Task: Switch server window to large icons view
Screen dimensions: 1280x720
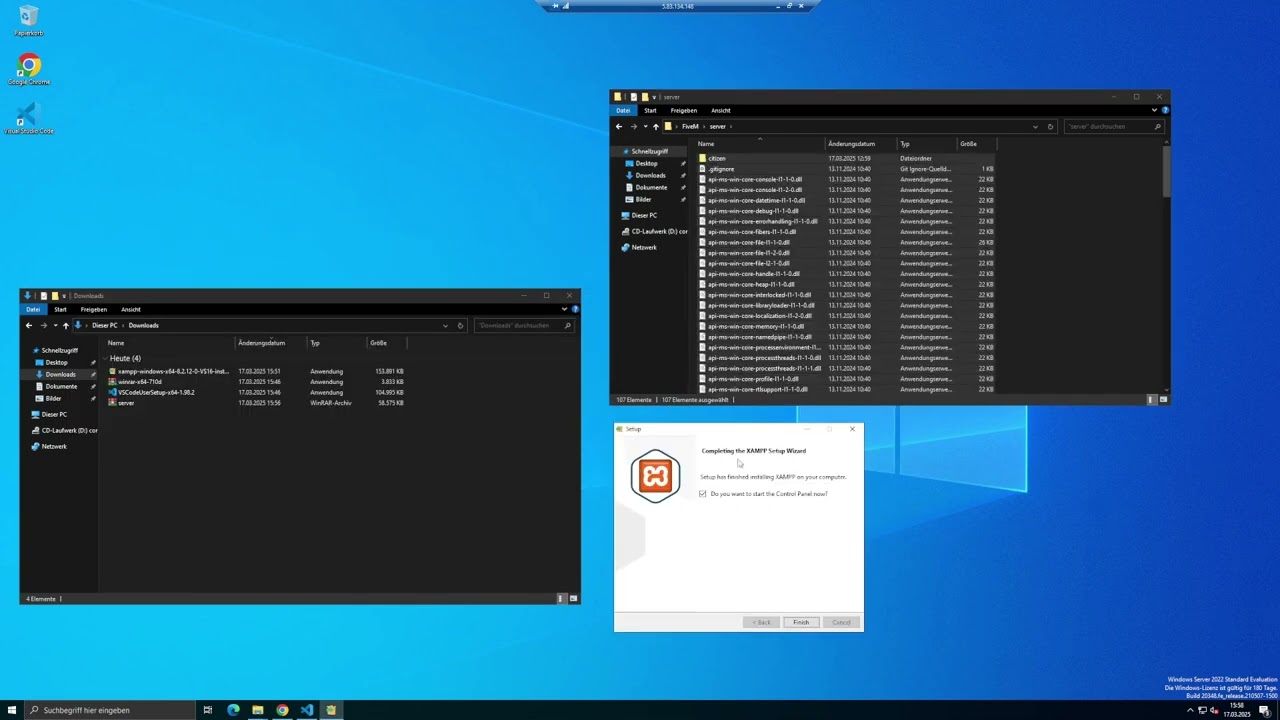Action: (1162, 400)
